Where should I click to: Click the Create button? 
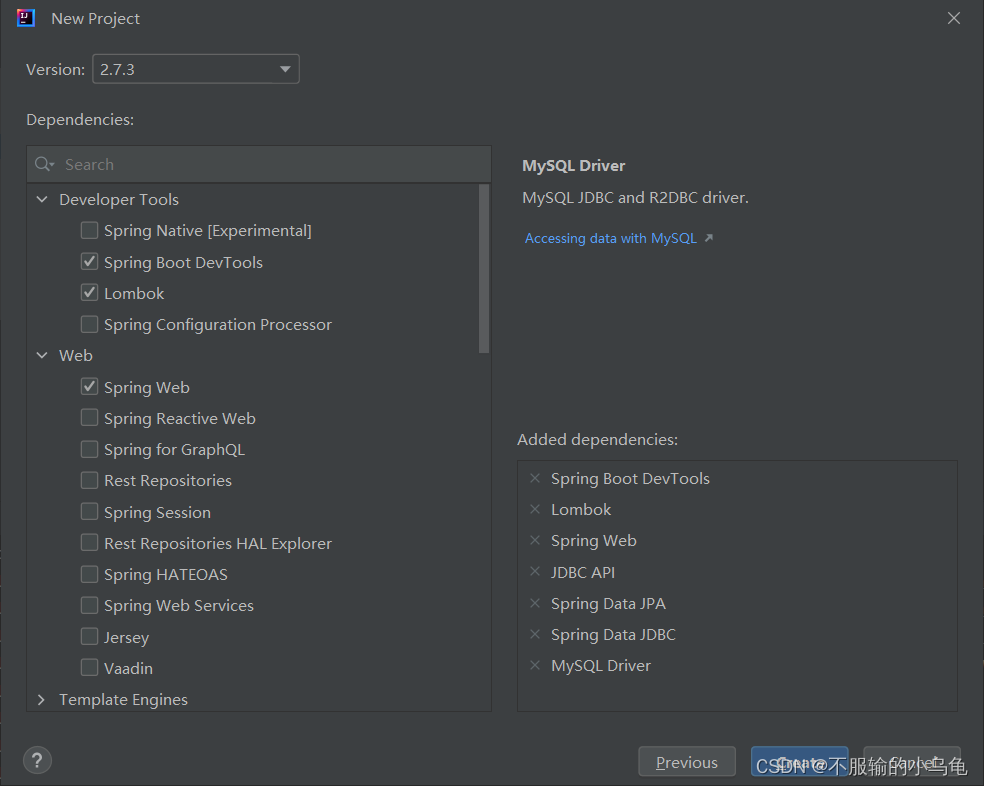800,762
